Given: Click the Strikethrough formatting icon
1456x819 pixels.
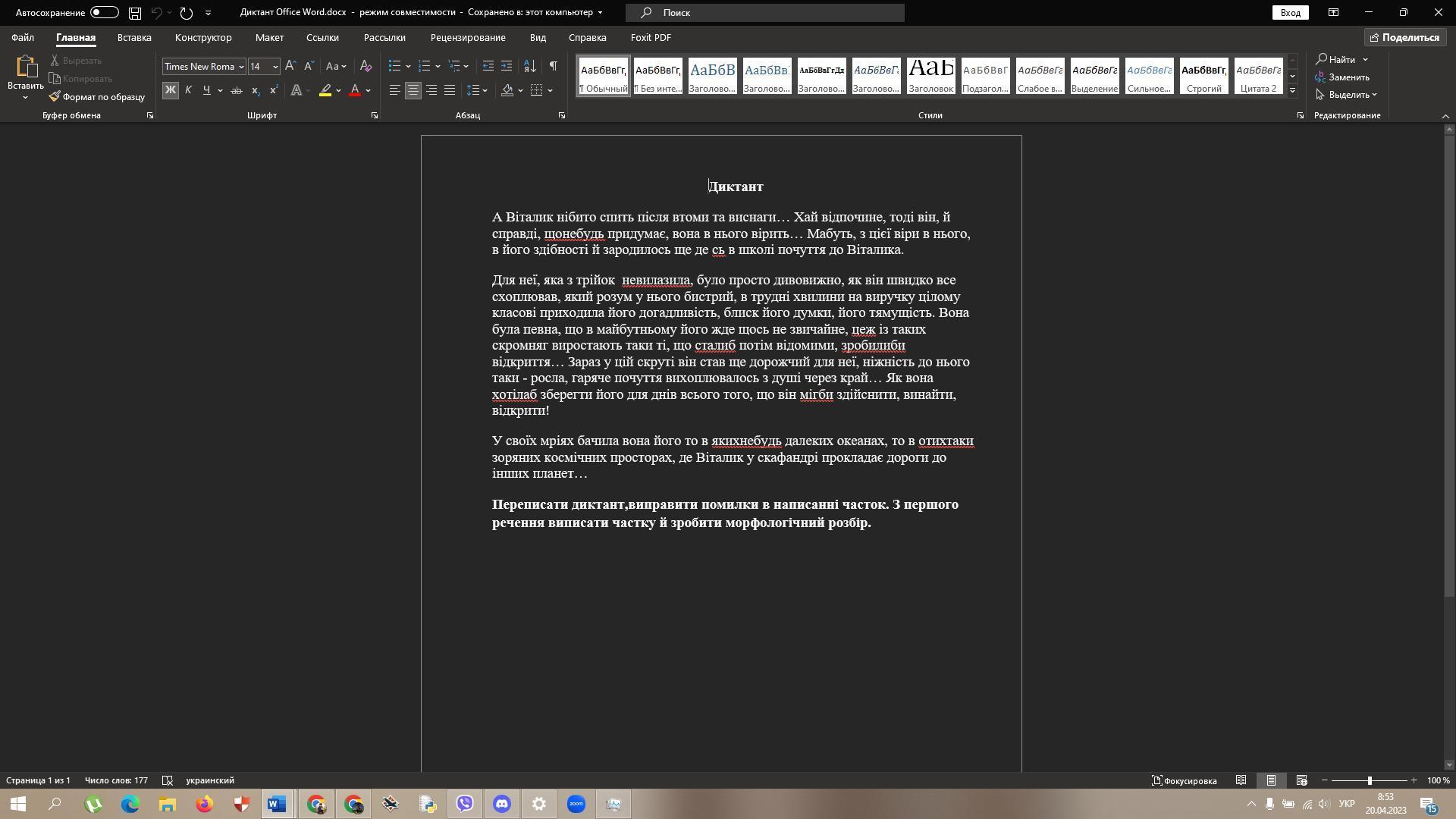Looking at the screenshot, I should (x=237, y=90).
